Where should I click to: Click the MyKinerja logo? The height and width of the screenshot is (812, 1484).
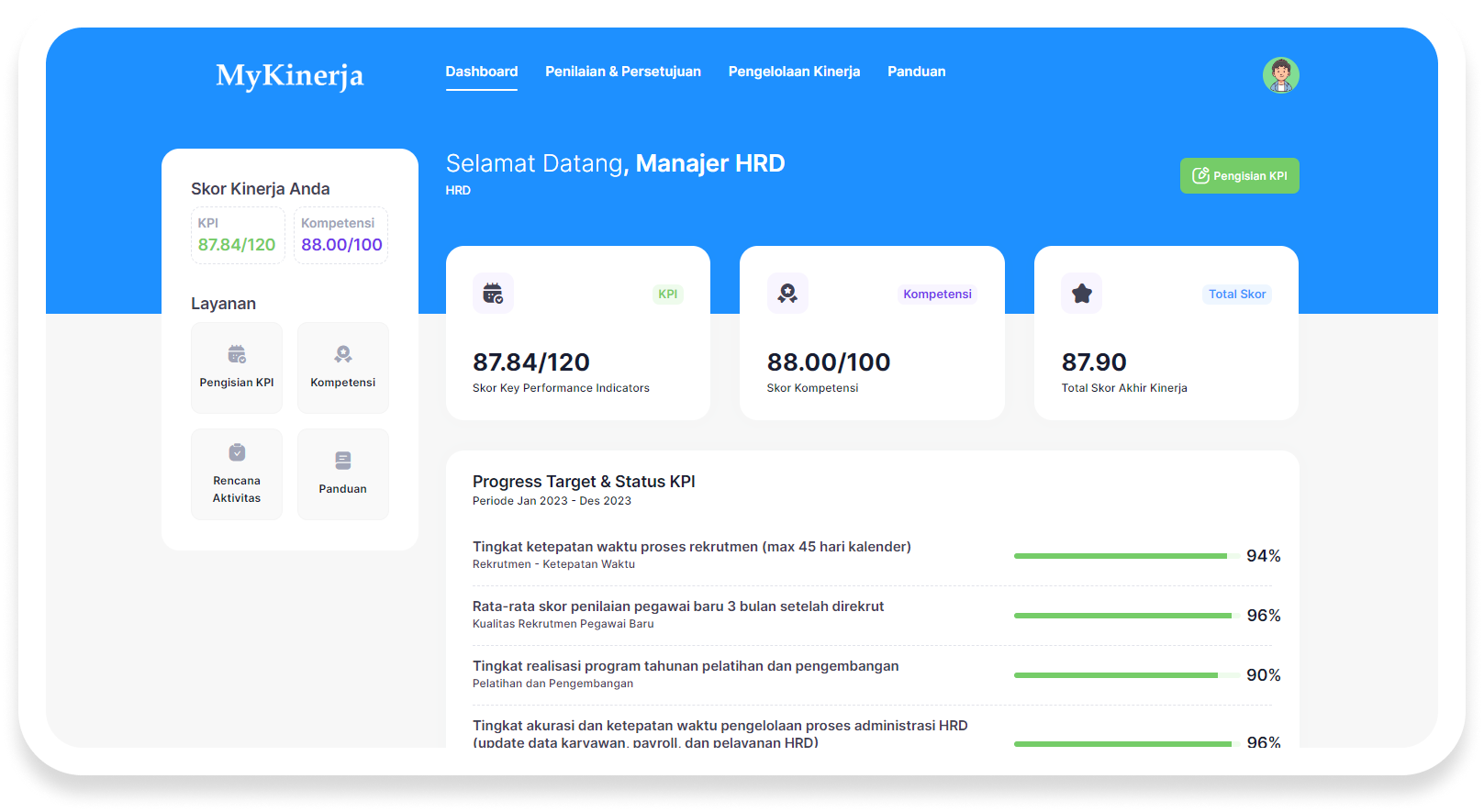point(290,75)
